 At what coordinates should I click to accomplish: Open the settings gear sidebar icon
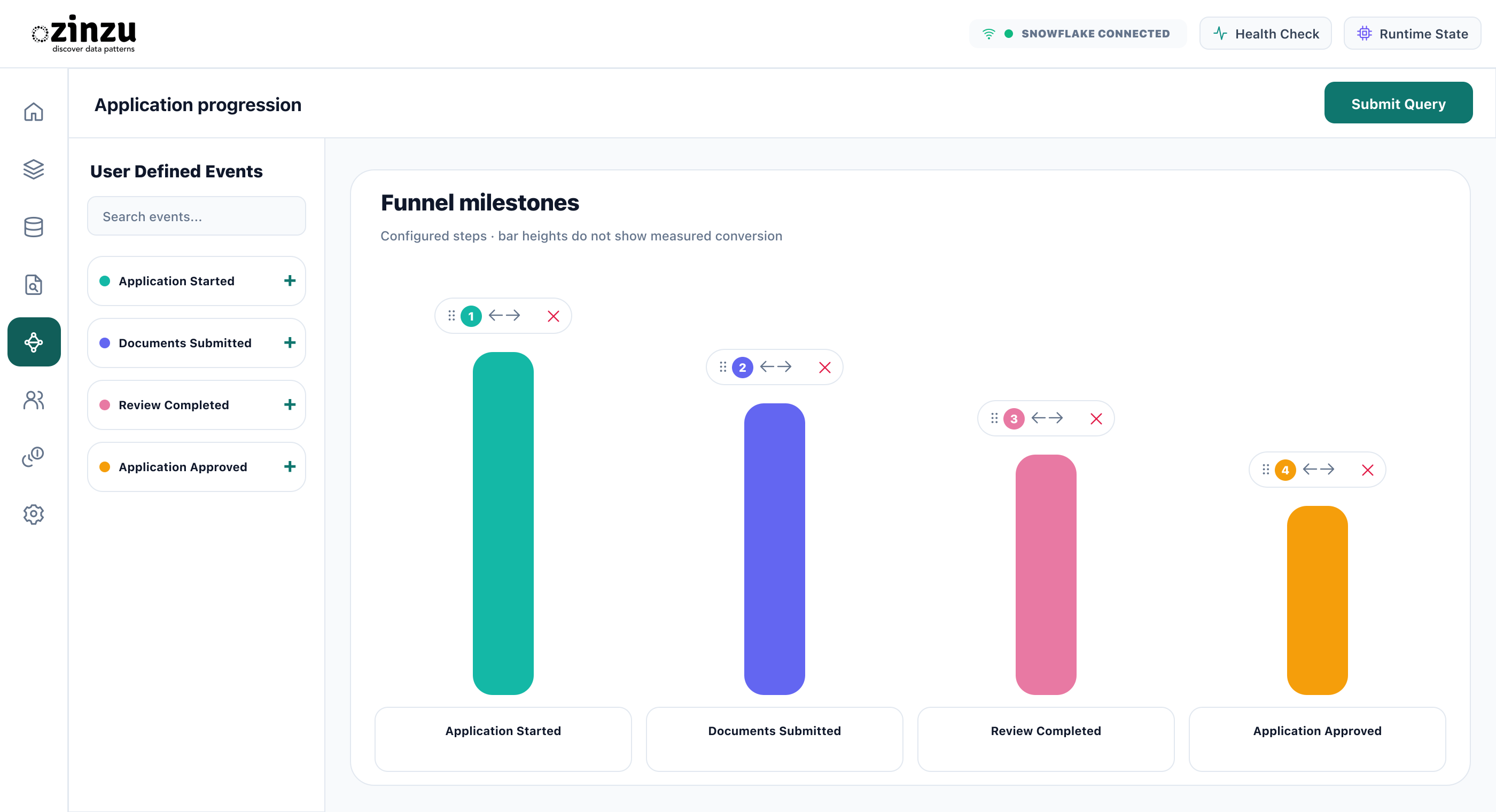pos(34,514)
